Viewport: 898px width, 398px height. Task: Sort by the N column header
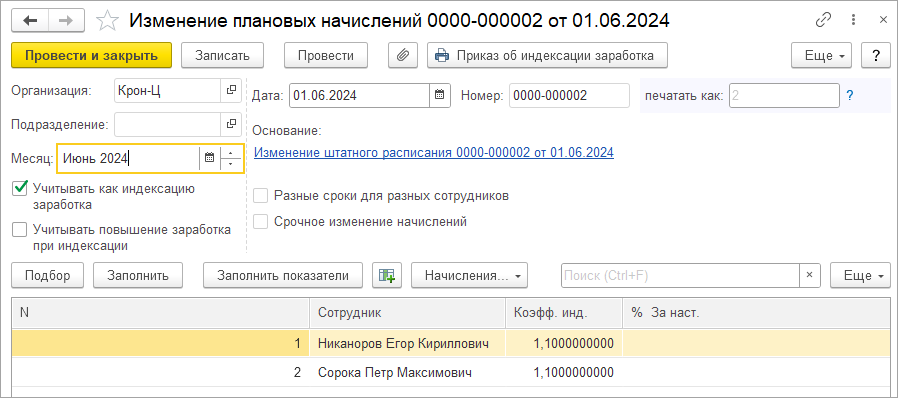point(160,313)
